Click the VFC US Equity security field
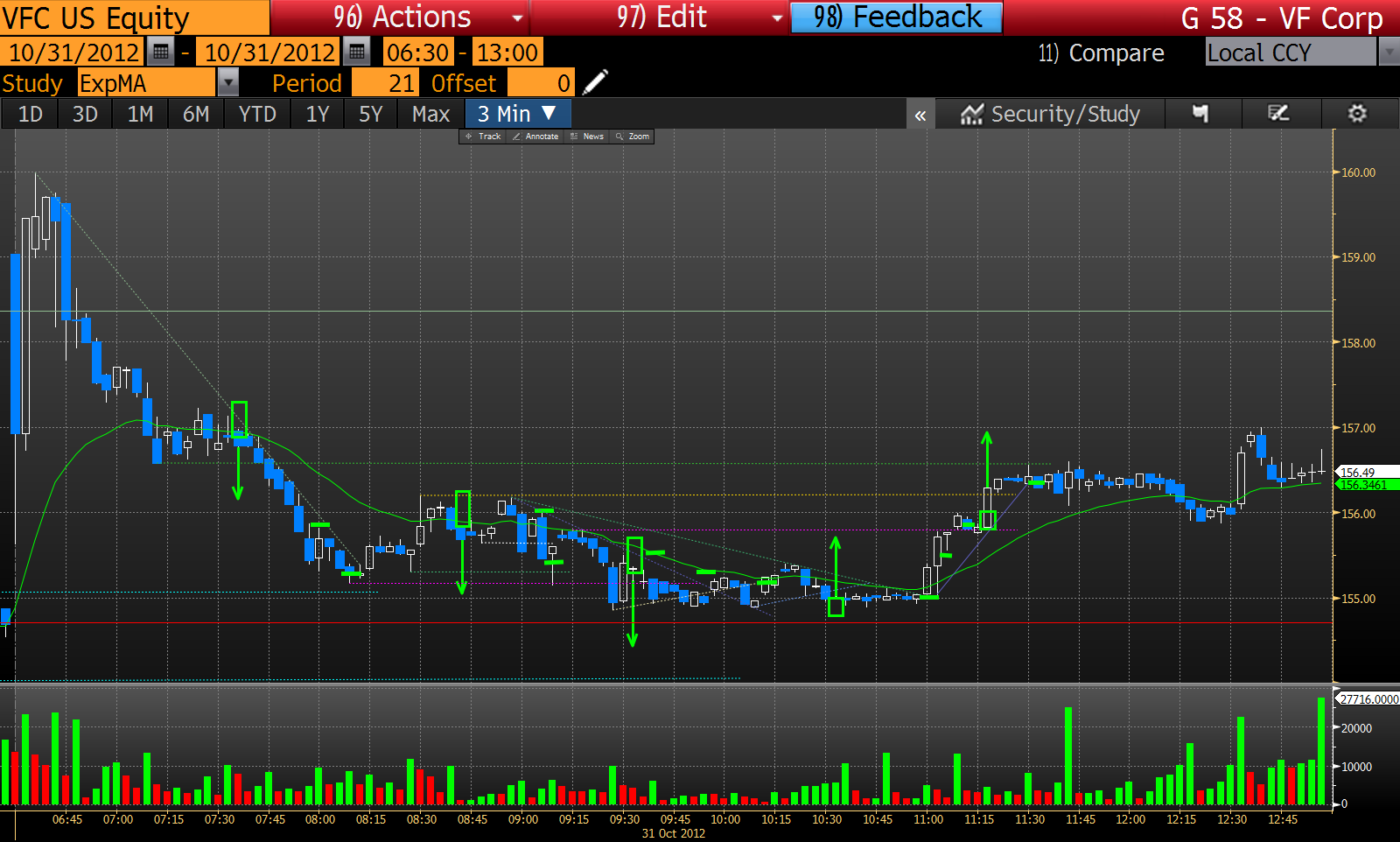 tap(135, 18)
